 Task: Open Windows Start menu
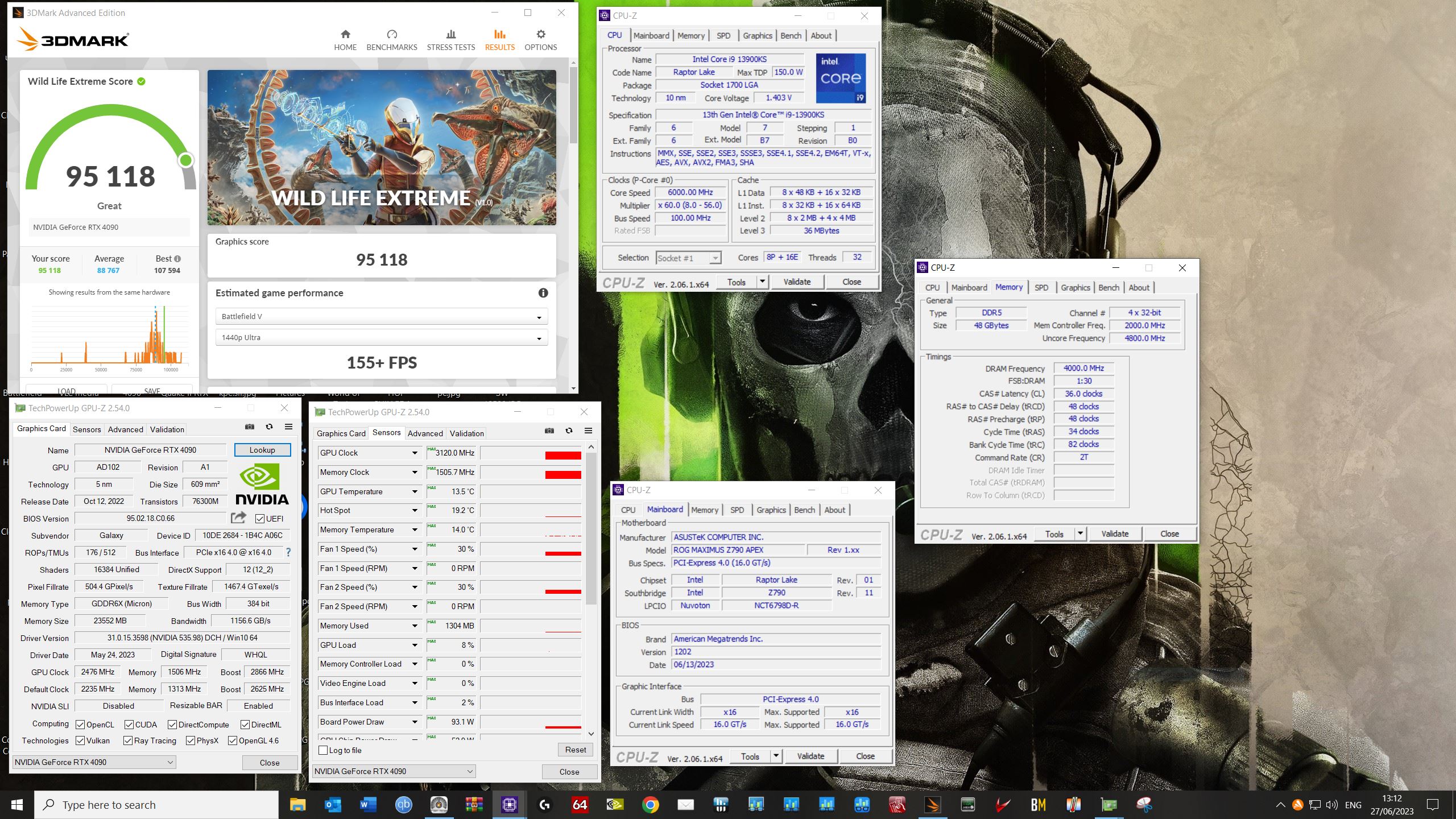click(17, 805)
